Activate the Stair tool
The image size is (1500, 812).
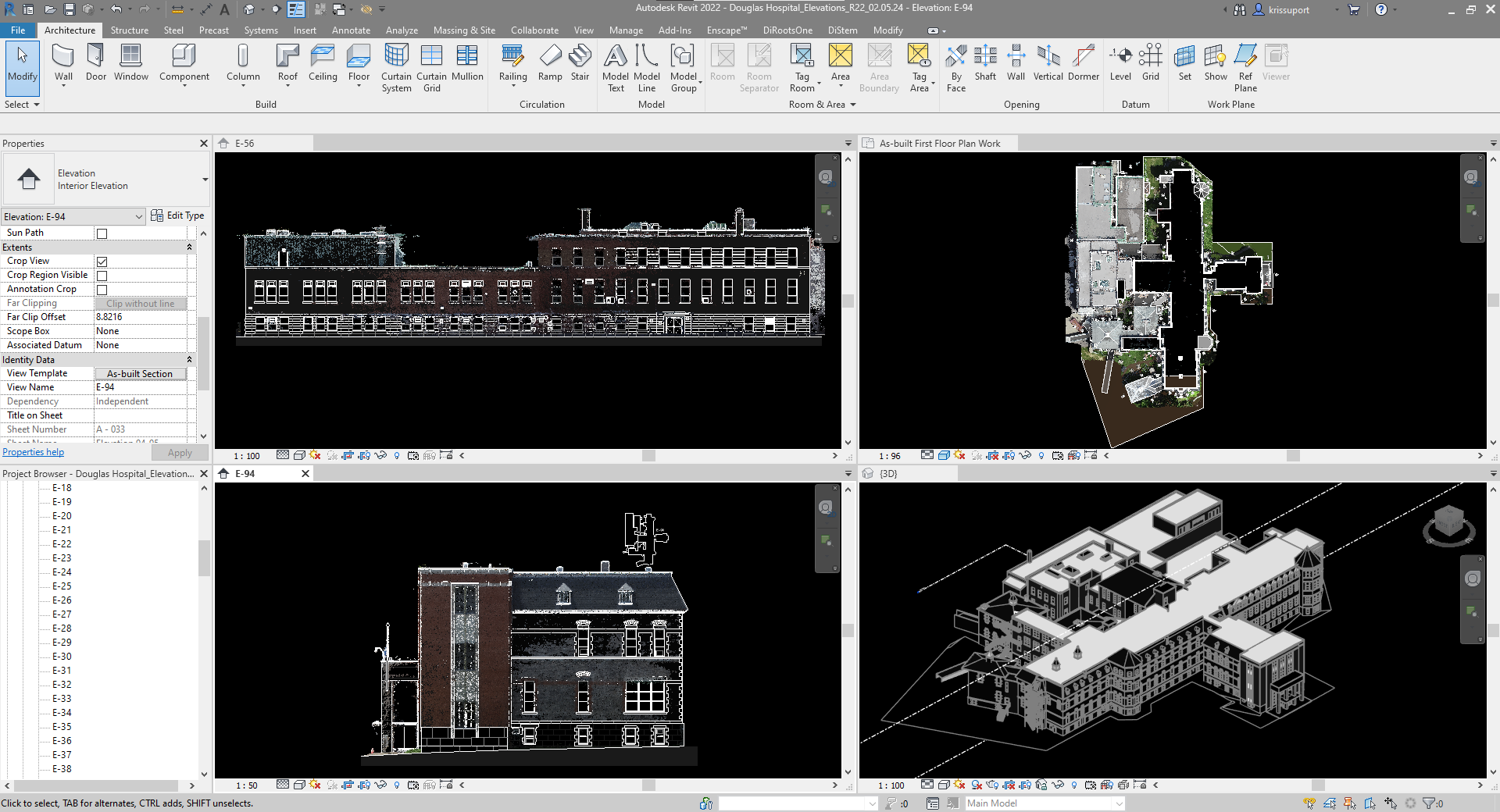tap(580, 62)
